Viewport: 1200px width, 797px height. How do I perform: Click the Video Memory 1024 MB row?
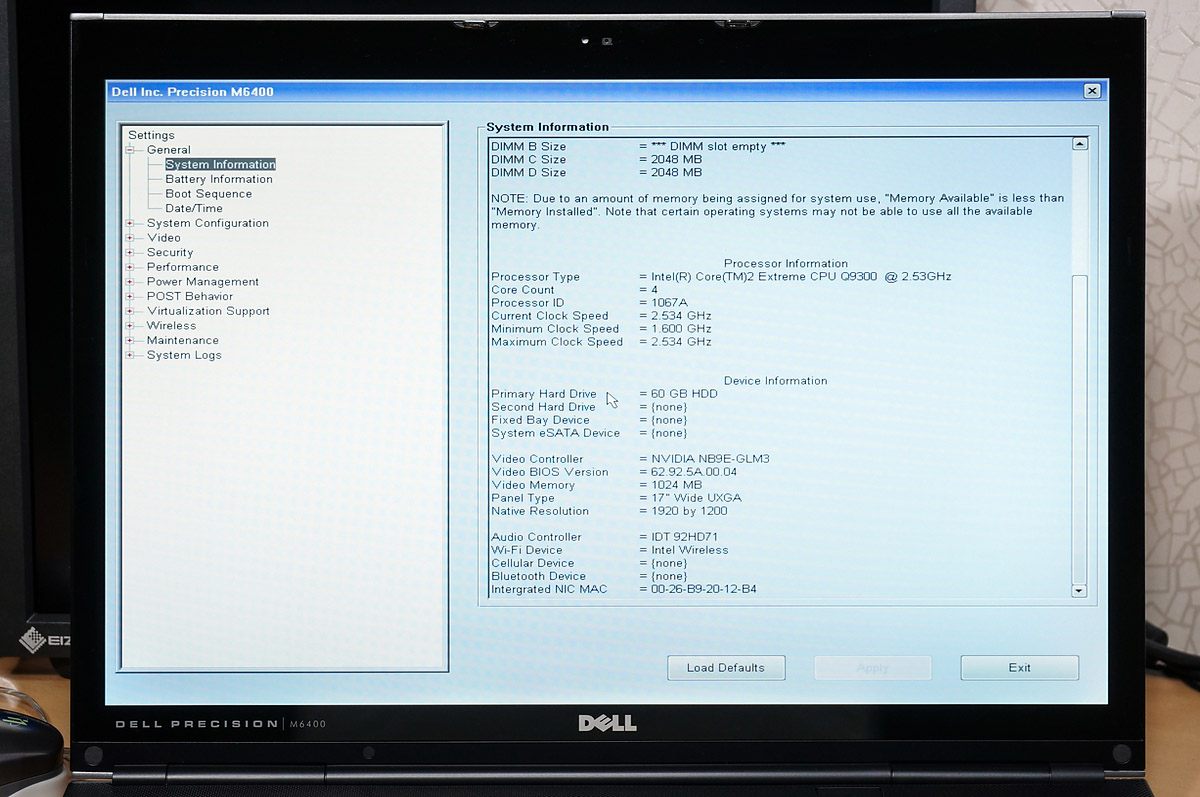click(597, 485)
